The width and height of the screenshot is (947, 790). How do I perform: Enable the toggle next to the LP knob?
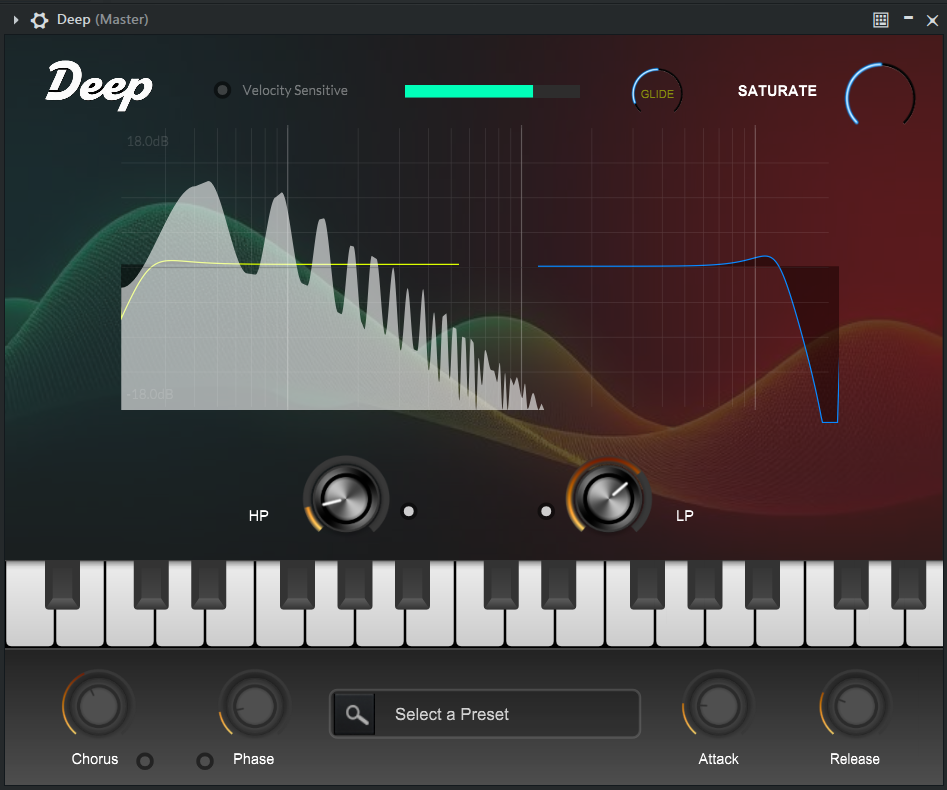click(x=546, y=511)
